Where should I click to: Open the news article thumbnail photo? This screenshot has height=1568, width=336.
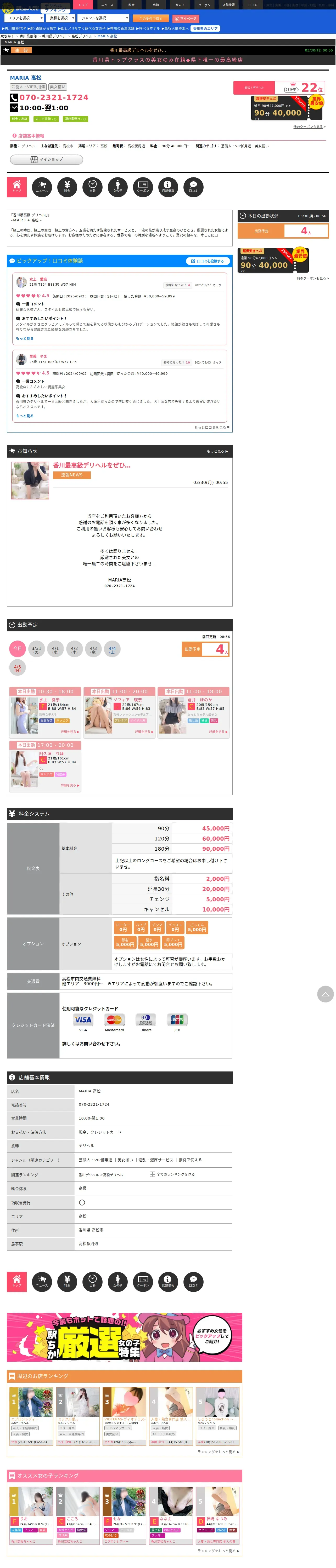pyautogui.click(x=30, y=480)
